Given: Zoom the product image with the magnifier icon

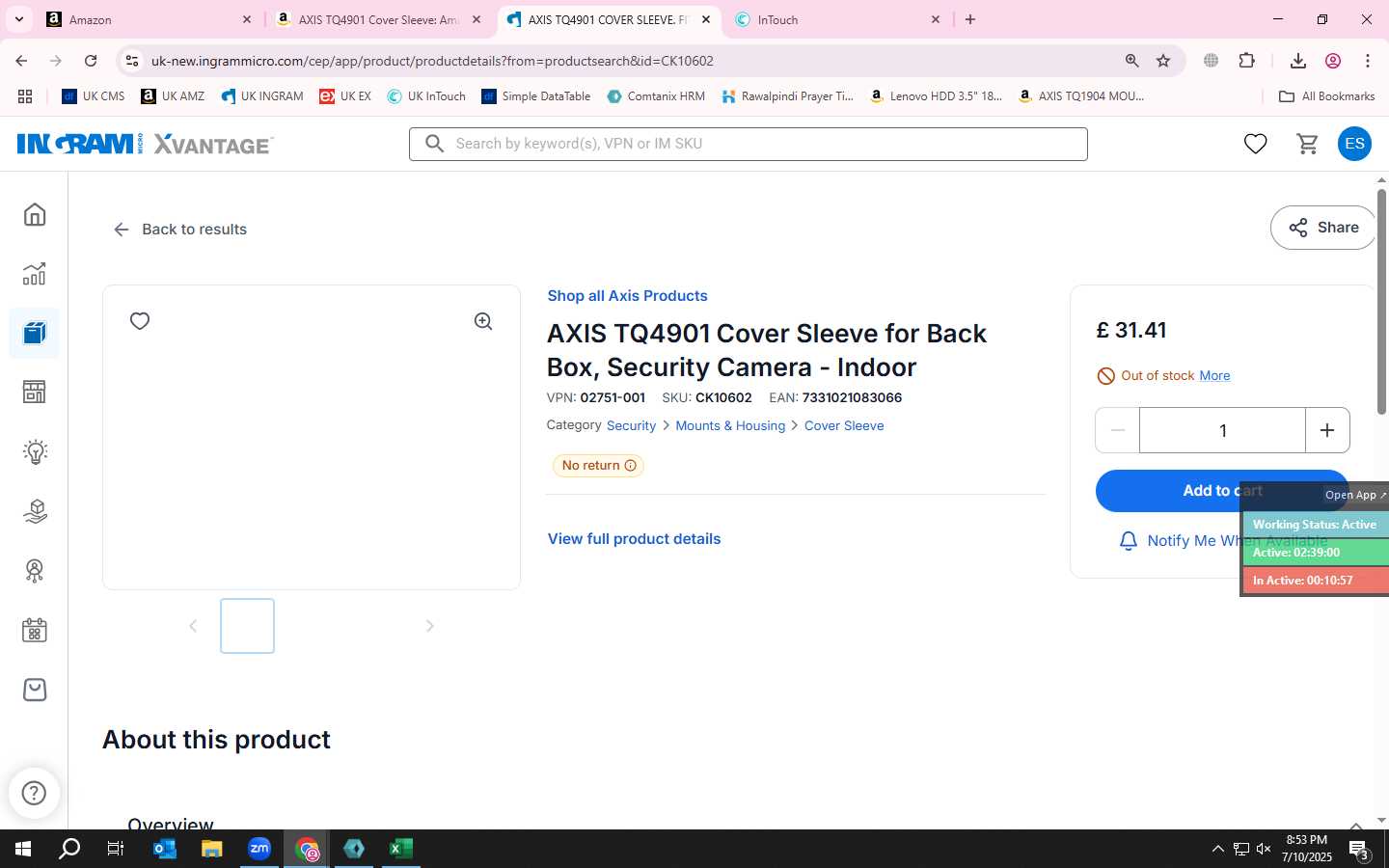Looking at the screenshot, I should coord(483,321).
